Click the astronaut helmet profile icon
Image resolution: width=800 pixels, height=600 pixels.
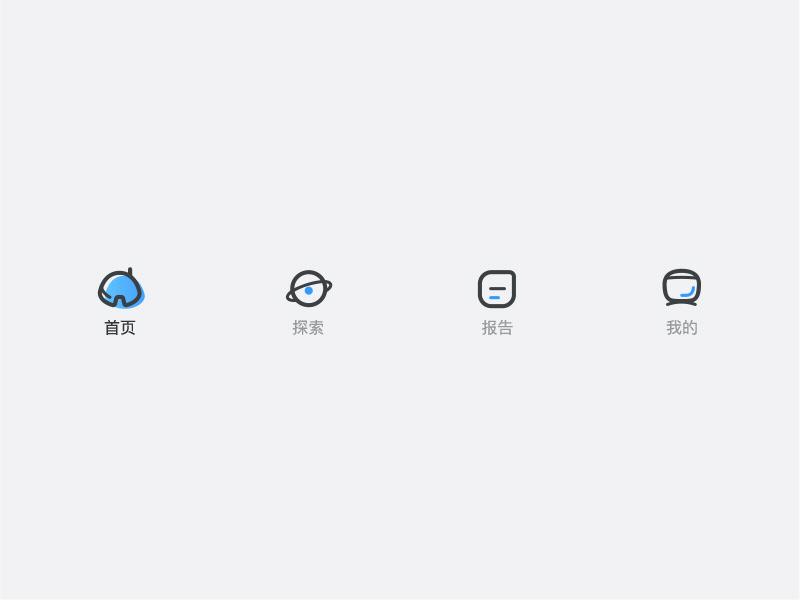click(682, 288)
